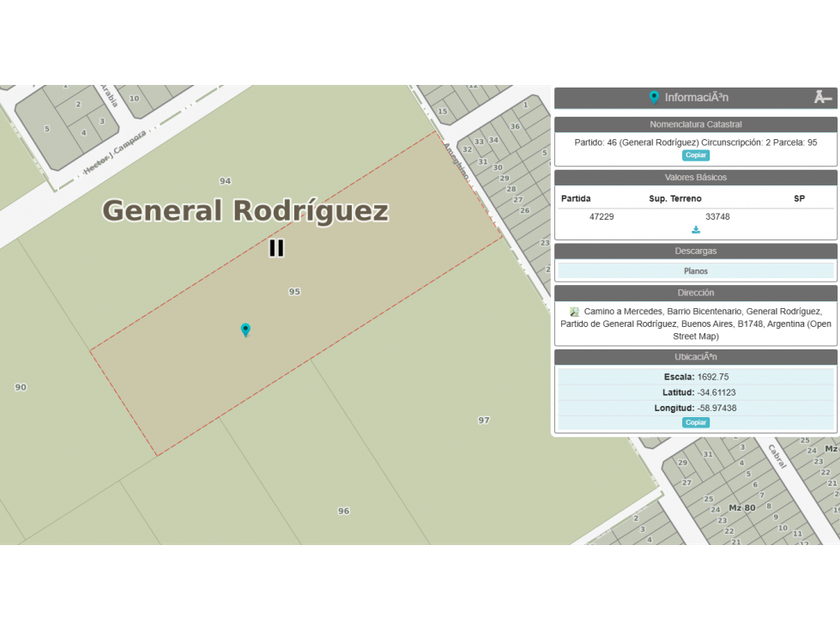Click the General Rodríguez map label
This screenshot has height=630, width=840.
tap(245, 211)
